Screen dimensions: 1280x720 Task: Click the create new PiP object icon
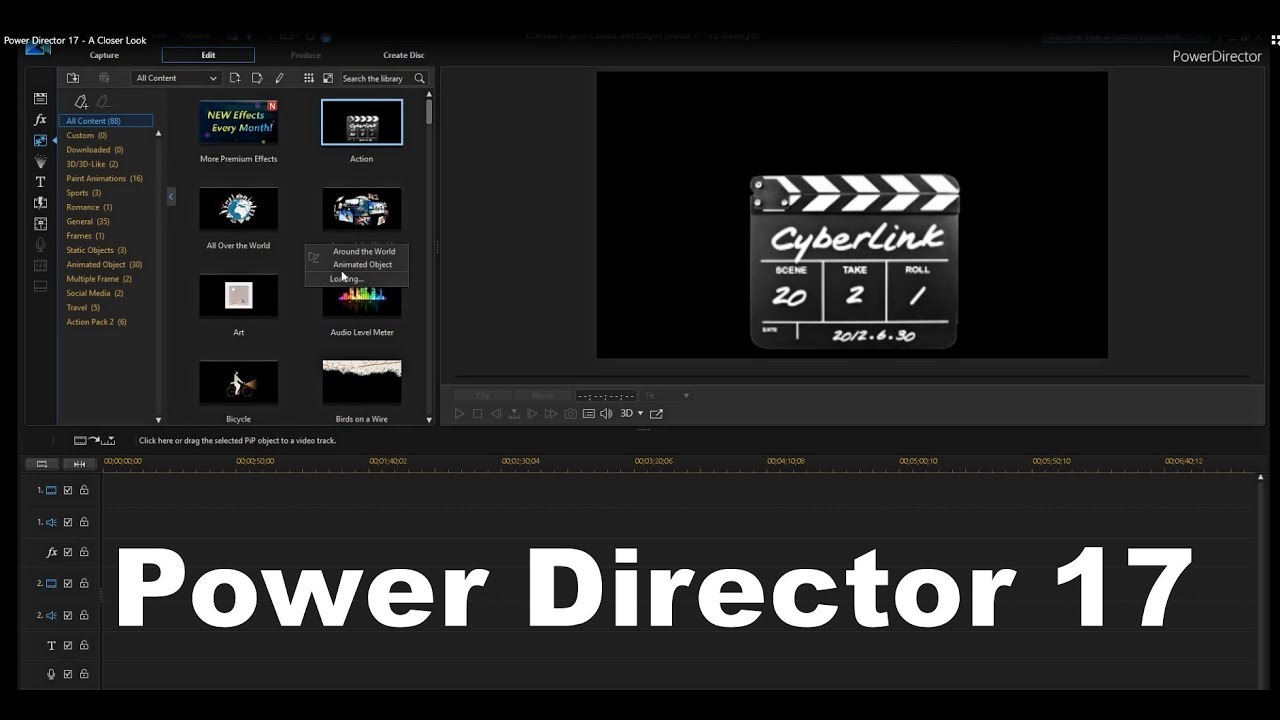click(235, 78)
